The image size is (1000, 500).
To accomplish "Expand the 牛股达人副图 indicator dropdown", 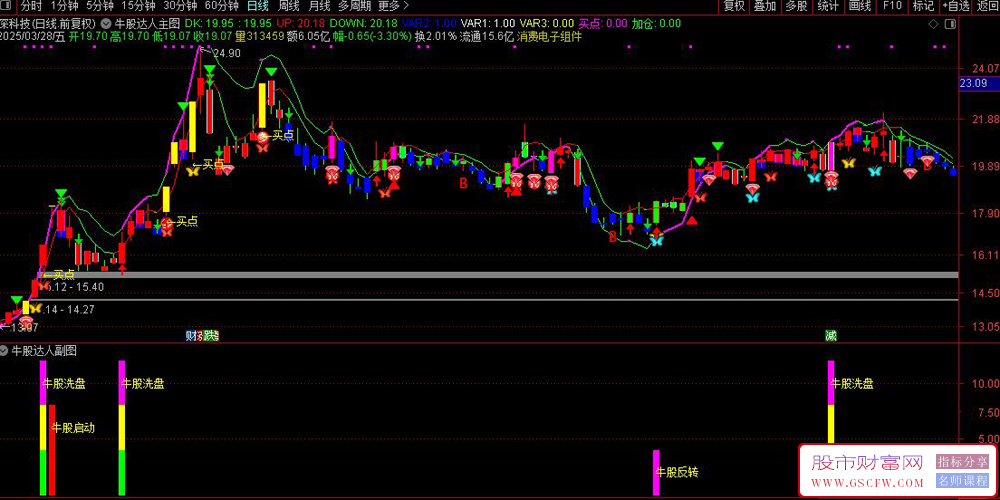I will [5, 351].
